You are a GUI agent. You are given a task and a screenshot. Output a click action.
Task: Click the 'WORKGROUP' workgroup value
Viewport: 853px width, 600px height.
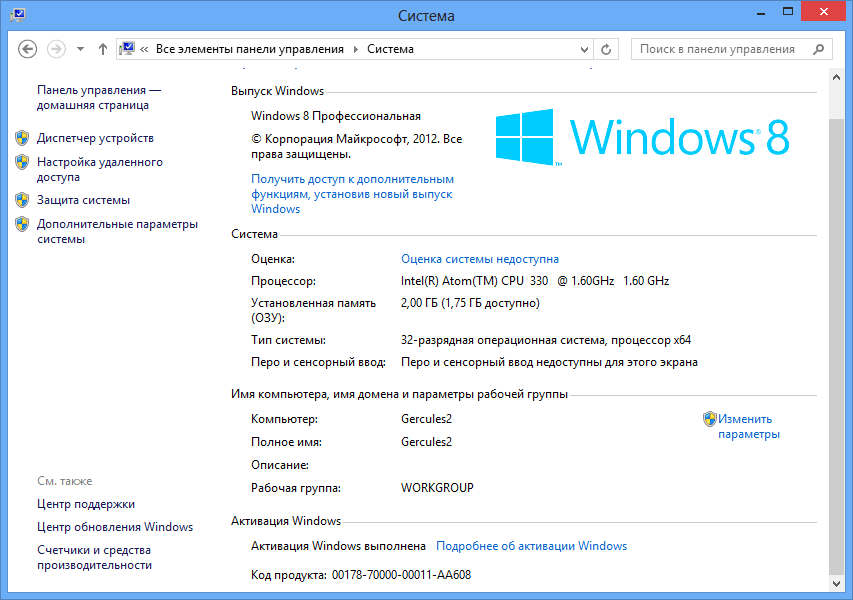tap(437, 488)
